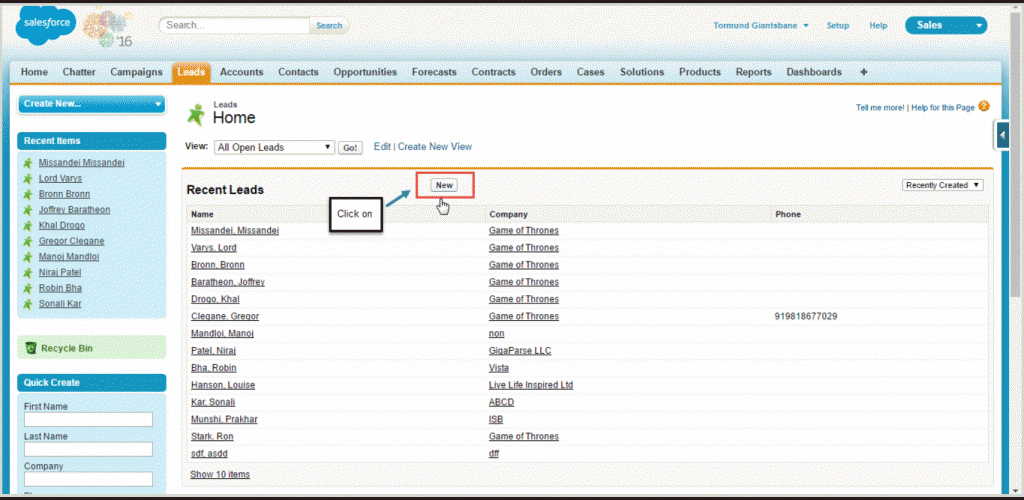
Task: Click the Edit view link
Action: tap(382, 147)
